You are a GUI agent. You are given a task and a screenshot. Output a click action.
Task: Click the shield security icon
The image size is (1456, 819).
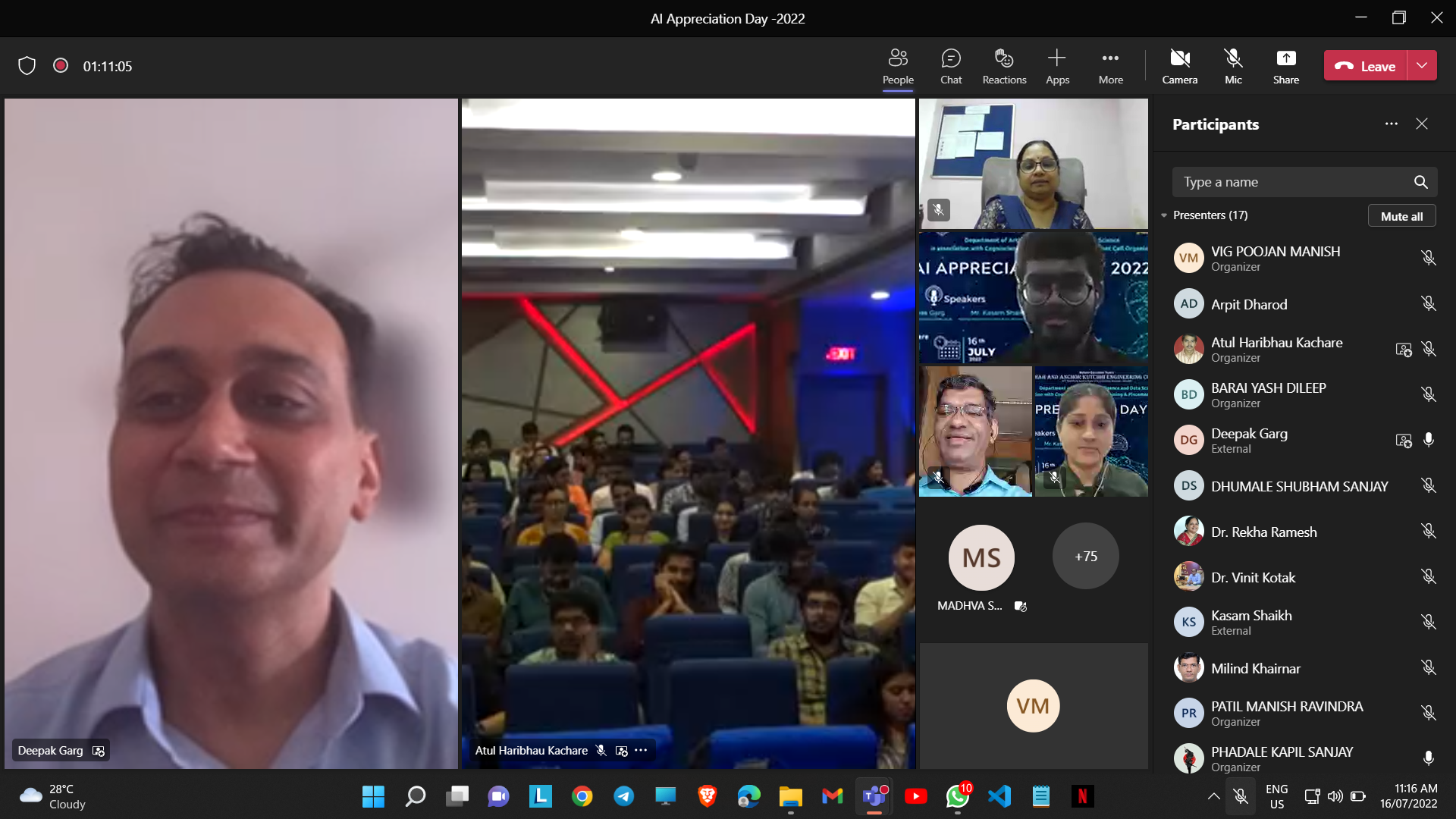point(27,66)
